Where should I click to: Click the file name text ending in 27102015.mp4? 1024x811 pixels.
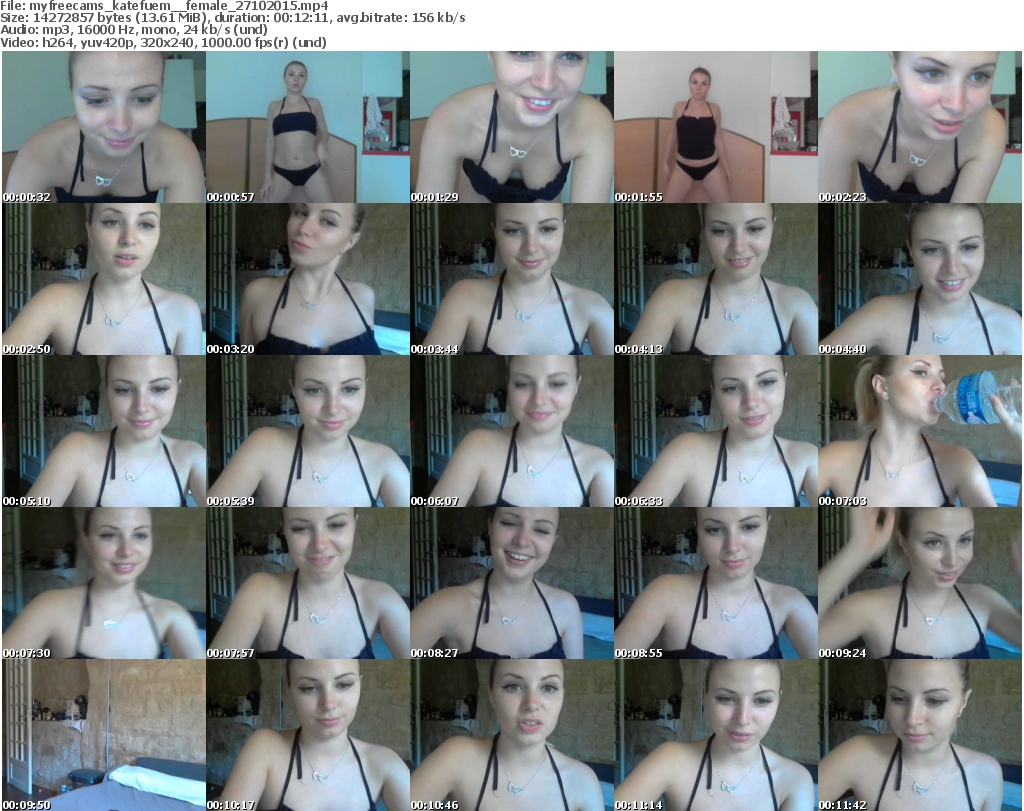click(x=178, y=6)
